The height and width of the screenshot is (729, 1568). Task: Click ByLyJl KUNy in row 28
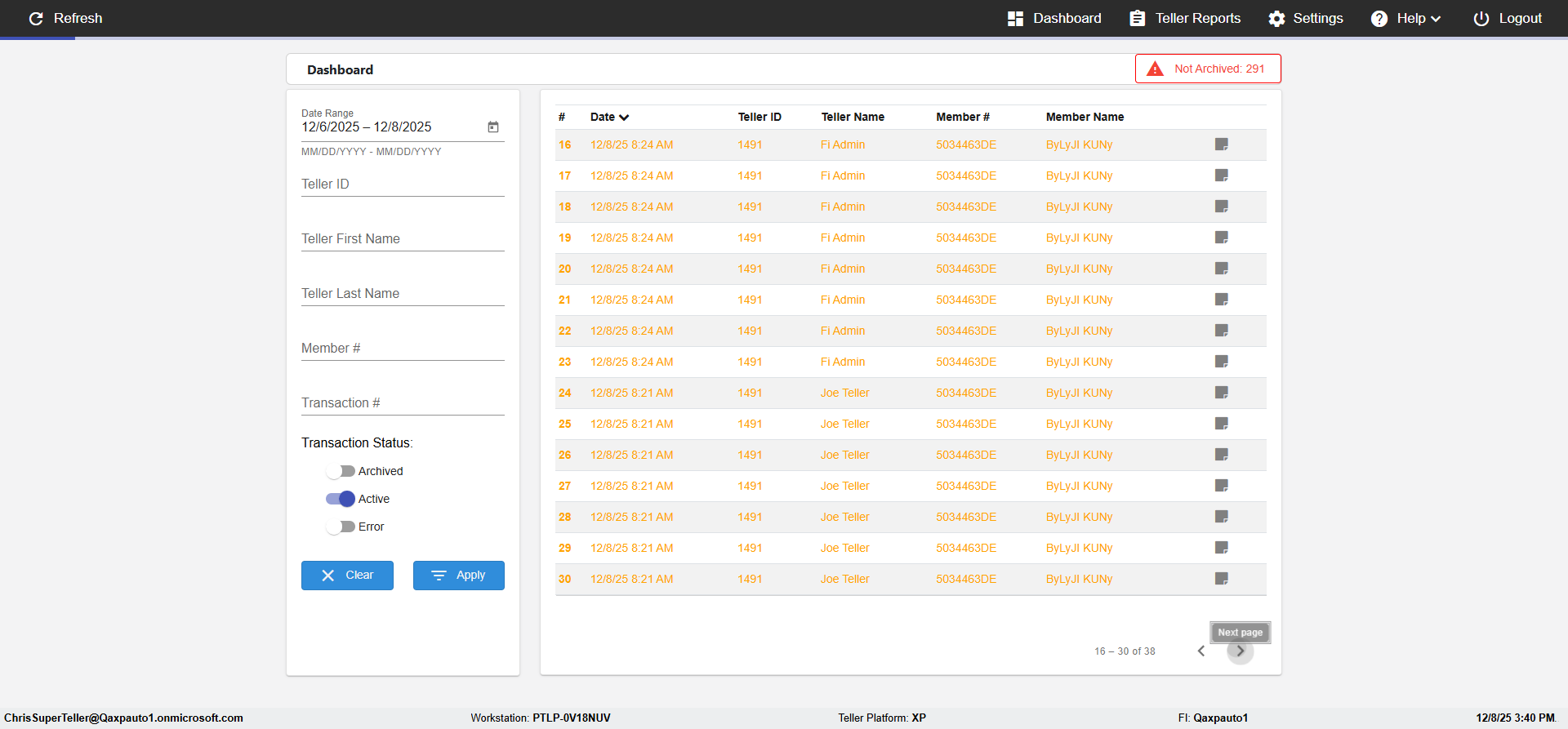coord(1080,517)
